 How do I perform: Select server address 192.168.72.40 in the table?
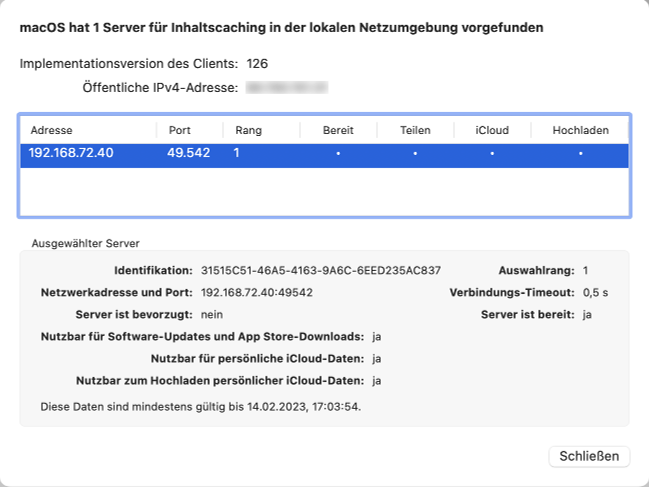71,153
